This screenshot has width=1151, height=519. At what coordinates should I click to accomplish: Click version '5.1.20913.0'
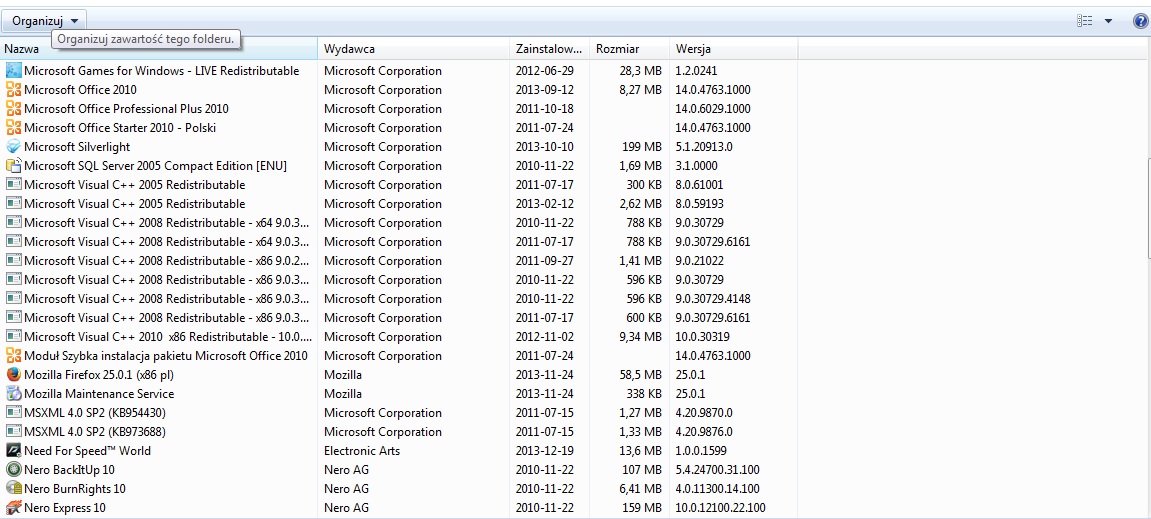pyautogui.click(x=703, y=147)
